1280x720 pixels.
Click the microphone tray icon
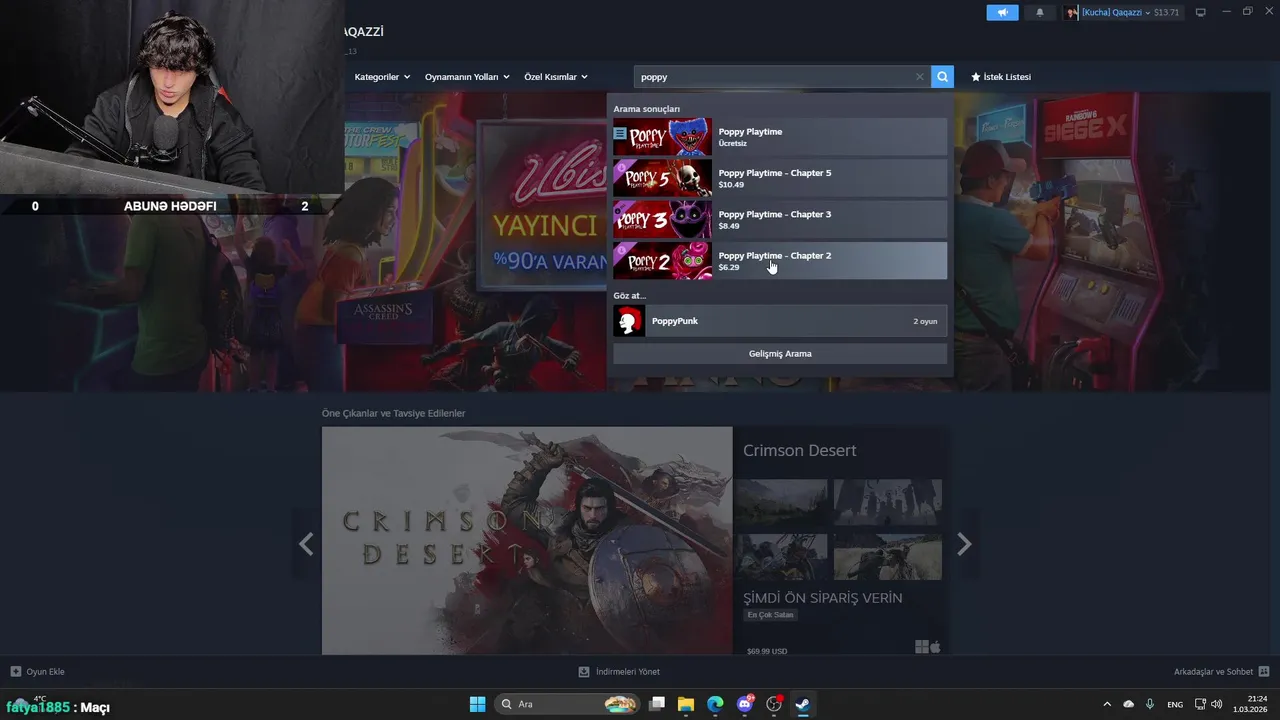[x=1150, y=704]
